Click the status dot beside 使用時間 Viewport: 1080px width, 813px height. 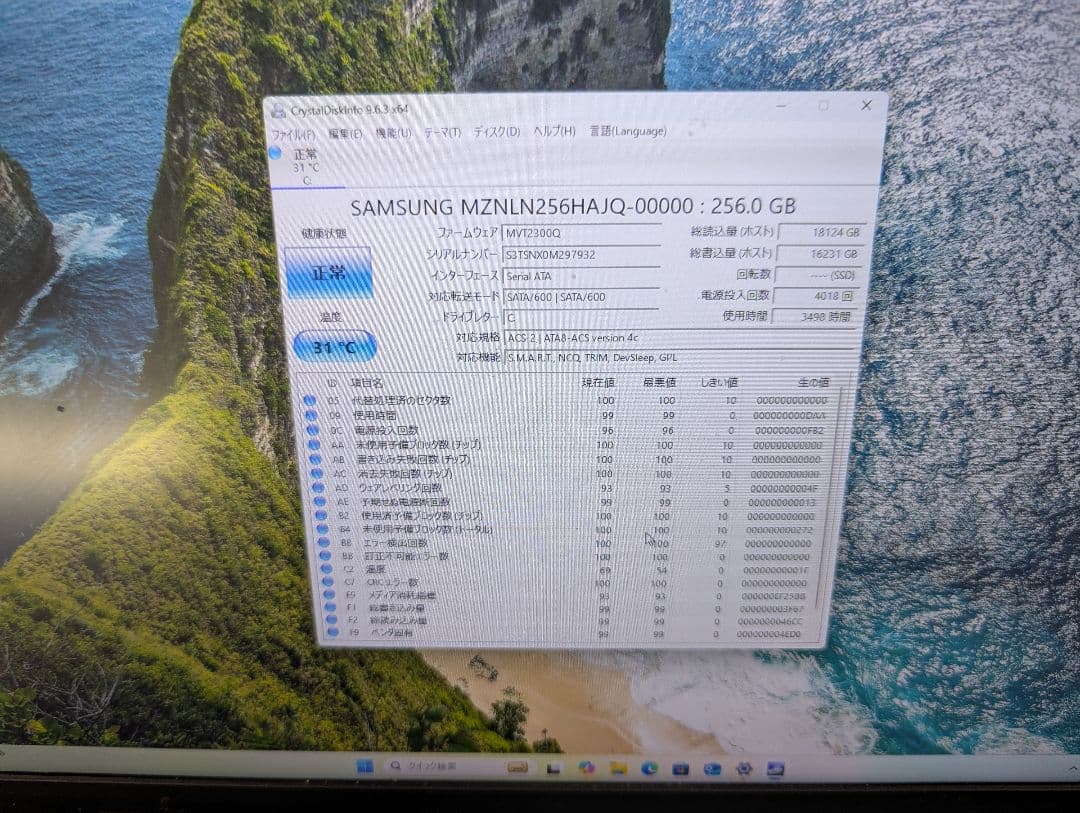[x=310, y=414]
